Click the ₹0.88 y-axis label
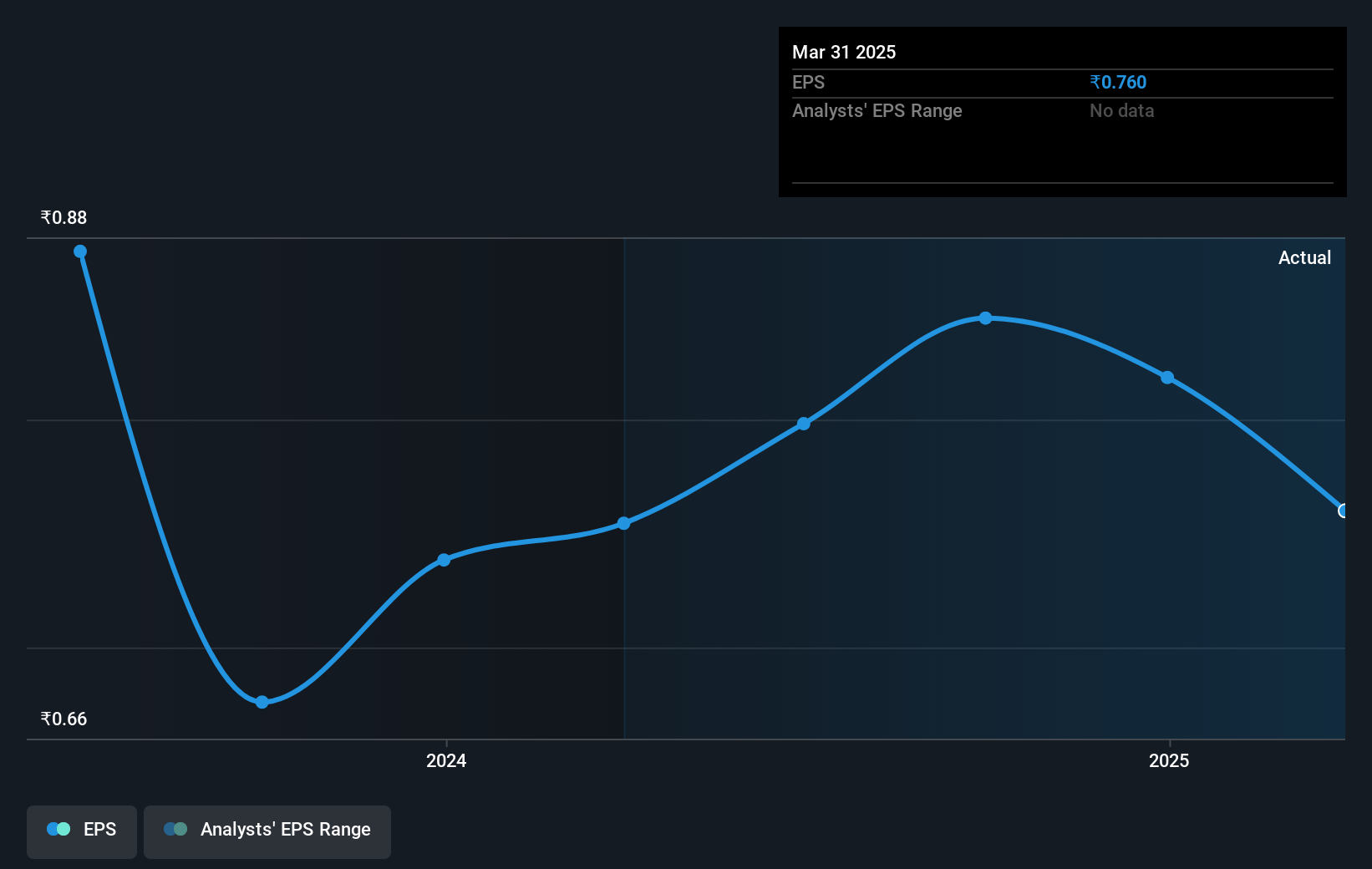The height and width of the screenshot is (869, 1372). (64, 218)
